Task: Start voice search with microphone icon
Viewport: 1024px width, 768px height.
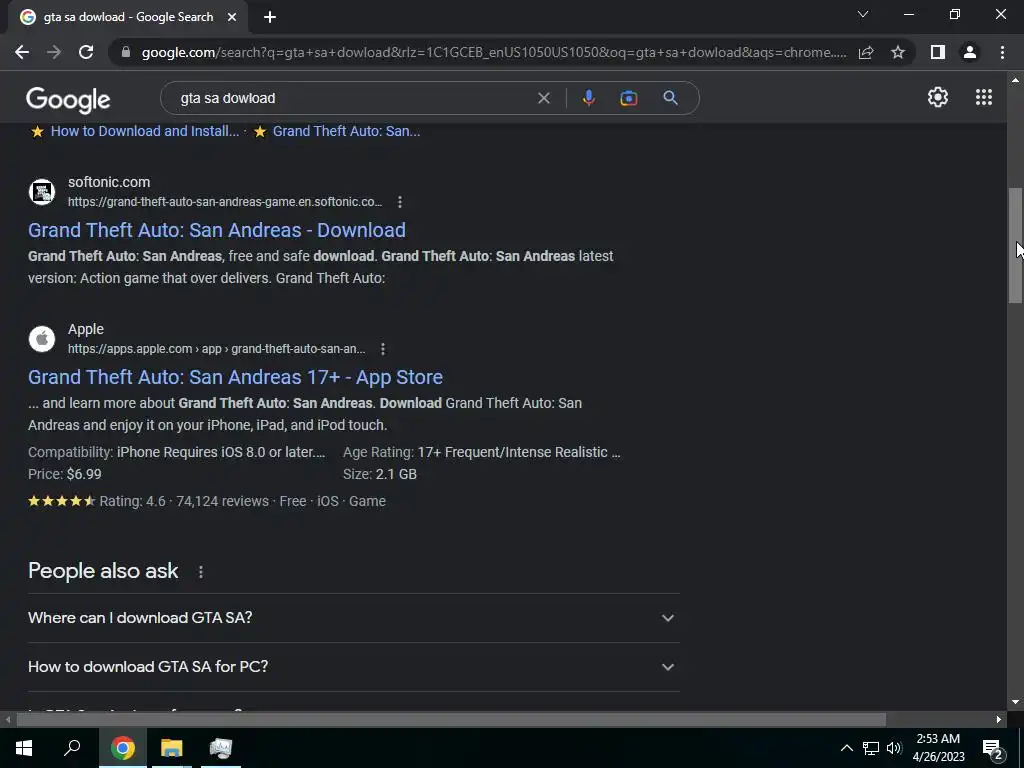Action: 588,98
